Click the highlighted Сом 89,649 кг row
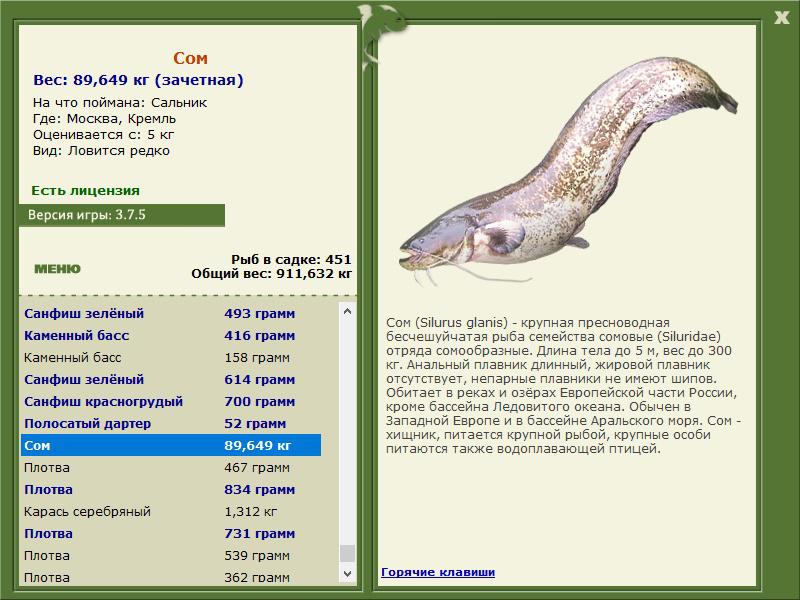 [171, 445]
